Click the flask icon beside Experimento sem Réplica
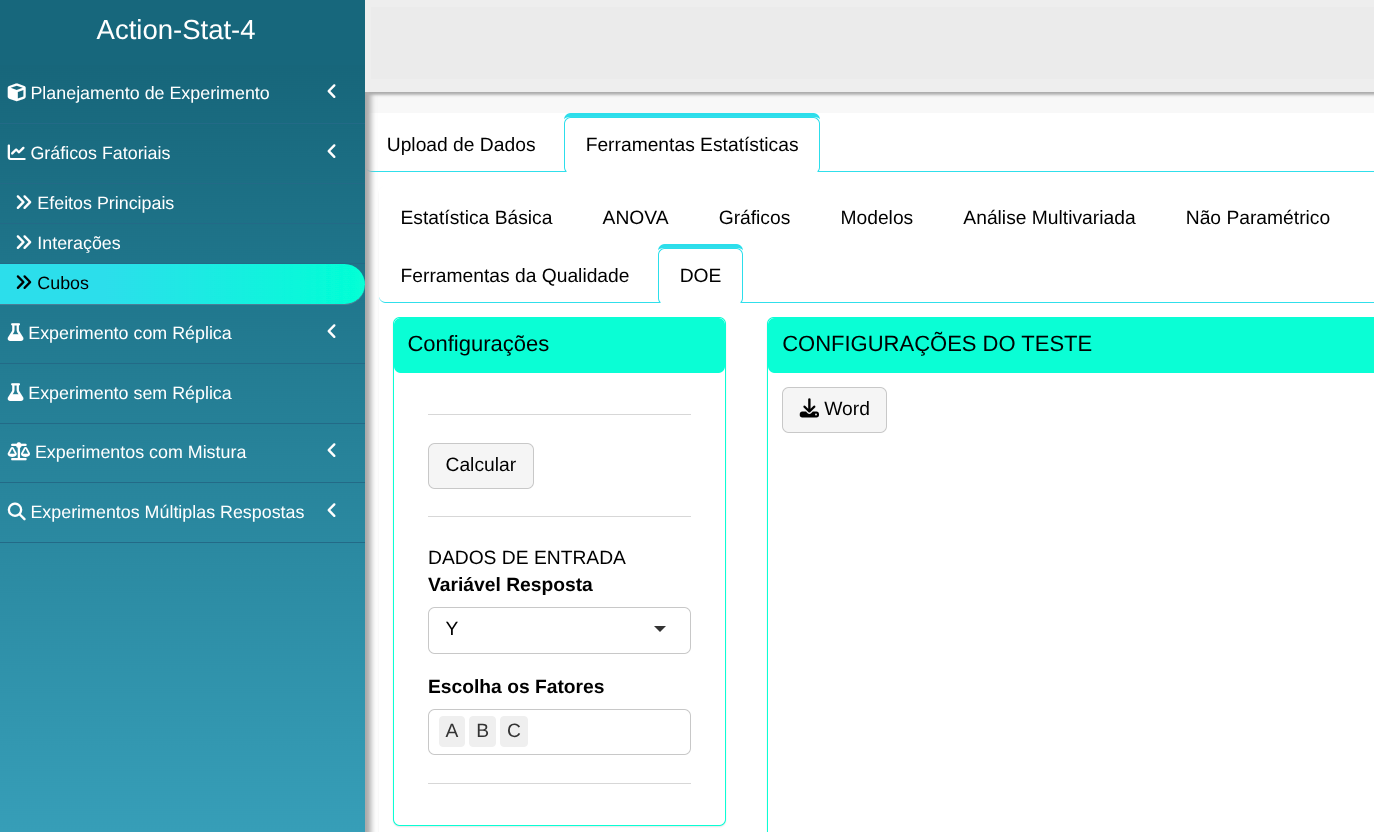The width and height of the screenshot is (1374, 832). pyautogui.click(x=15, y=393)
